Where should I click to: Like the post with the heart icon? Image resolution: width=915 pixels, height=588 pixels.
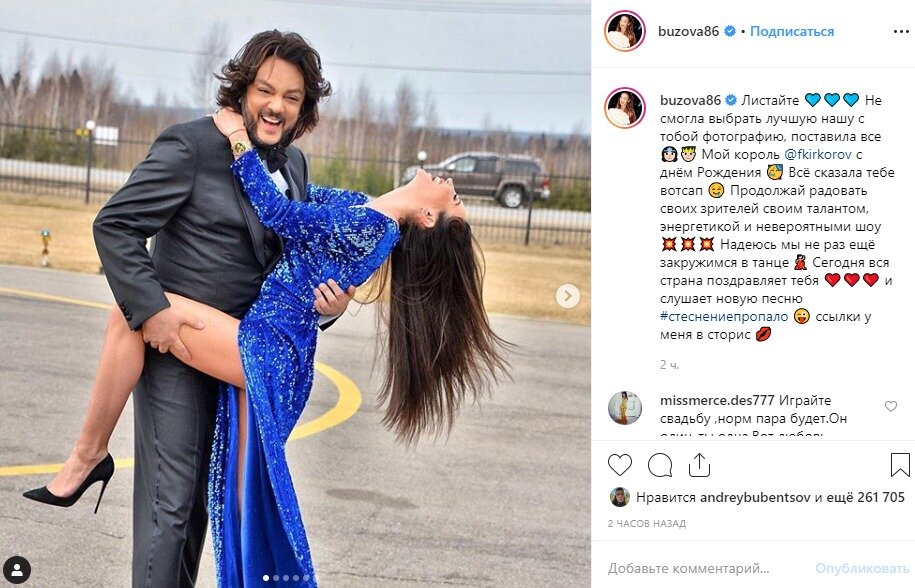[x=620, y=465]
